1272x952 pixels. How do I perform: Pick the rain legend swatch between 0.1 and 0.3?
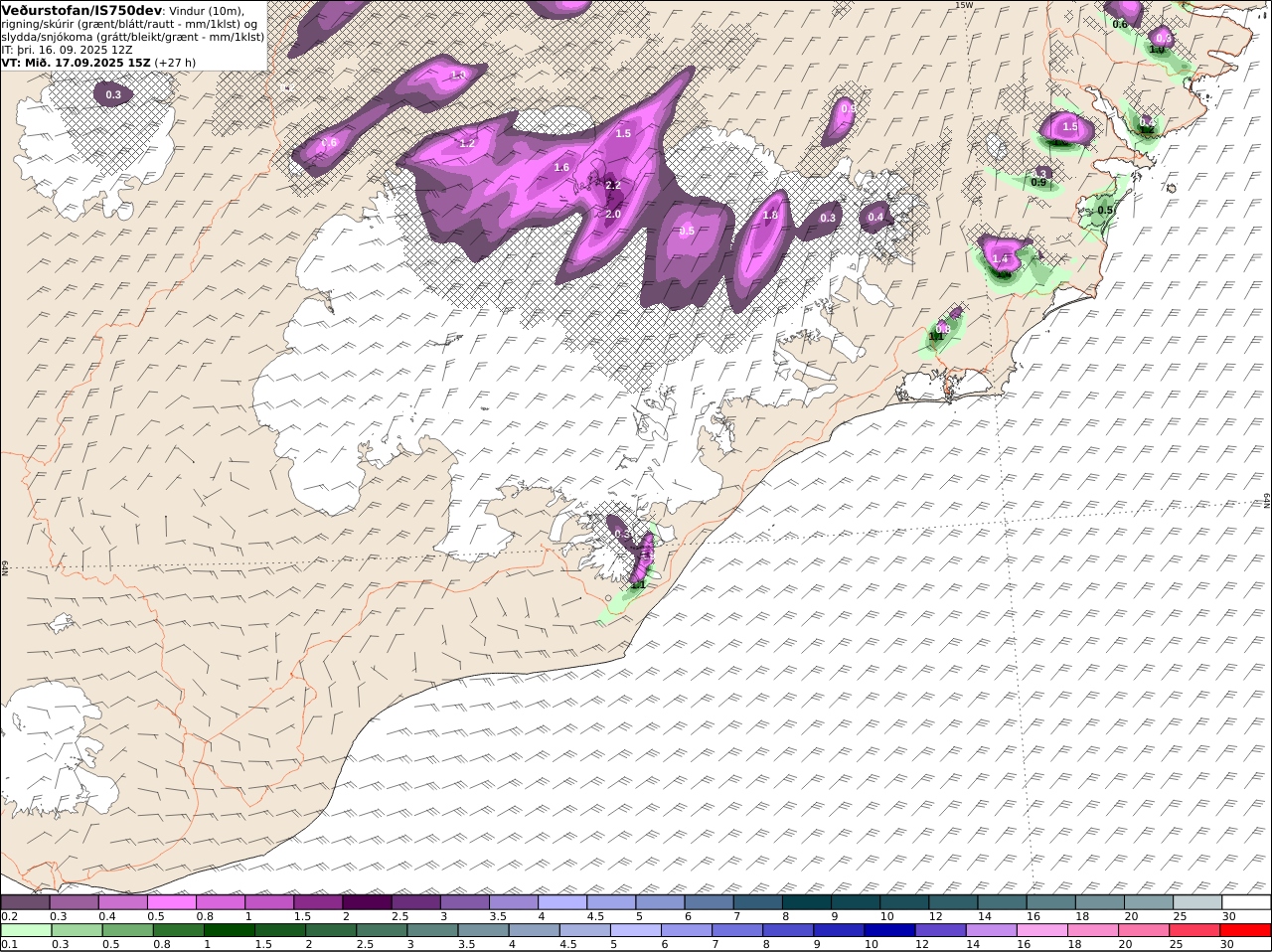[x=25, y=931]
